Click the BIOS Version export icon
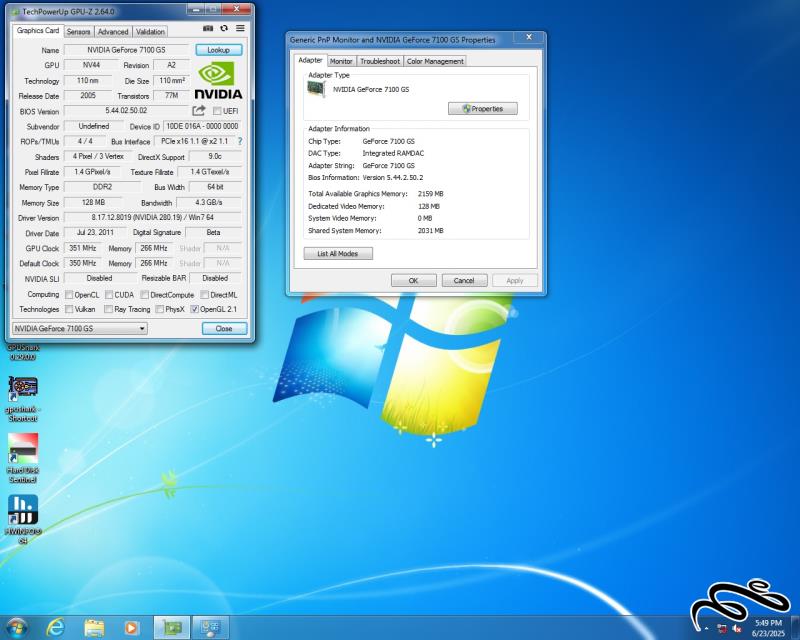Viewport: 800px width, 640px height. coord(198,111)
